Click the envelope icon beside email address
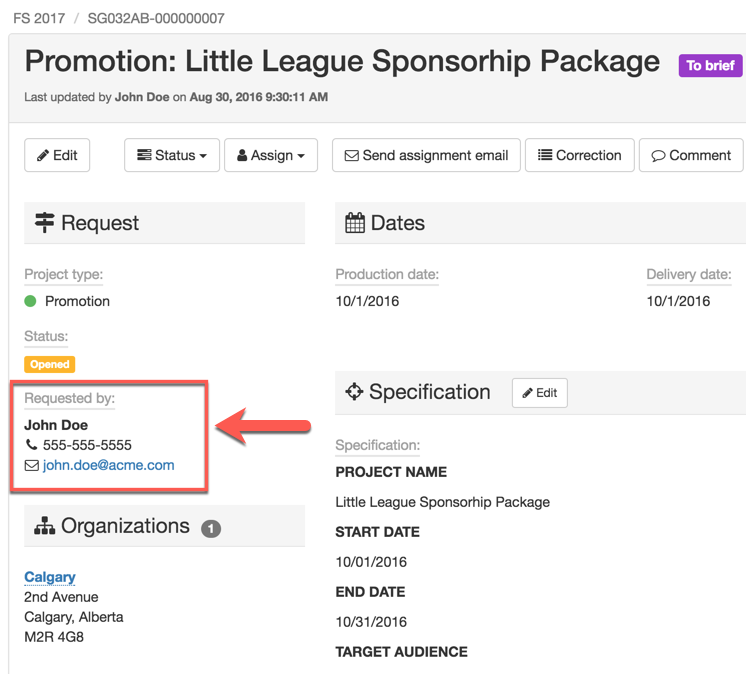746x674 pixels. (32, 465)
